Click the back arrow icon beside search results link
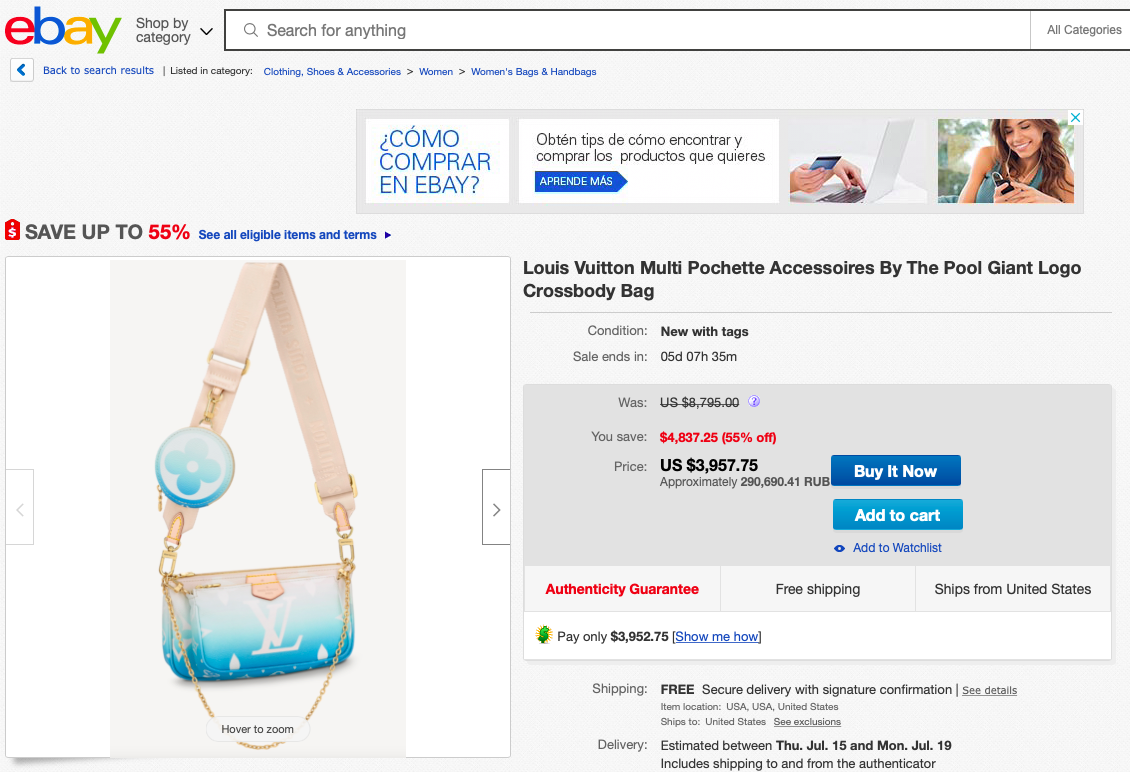Image resolution: width=1130 pixels, height=772 pixels. (x=22, y=71)
